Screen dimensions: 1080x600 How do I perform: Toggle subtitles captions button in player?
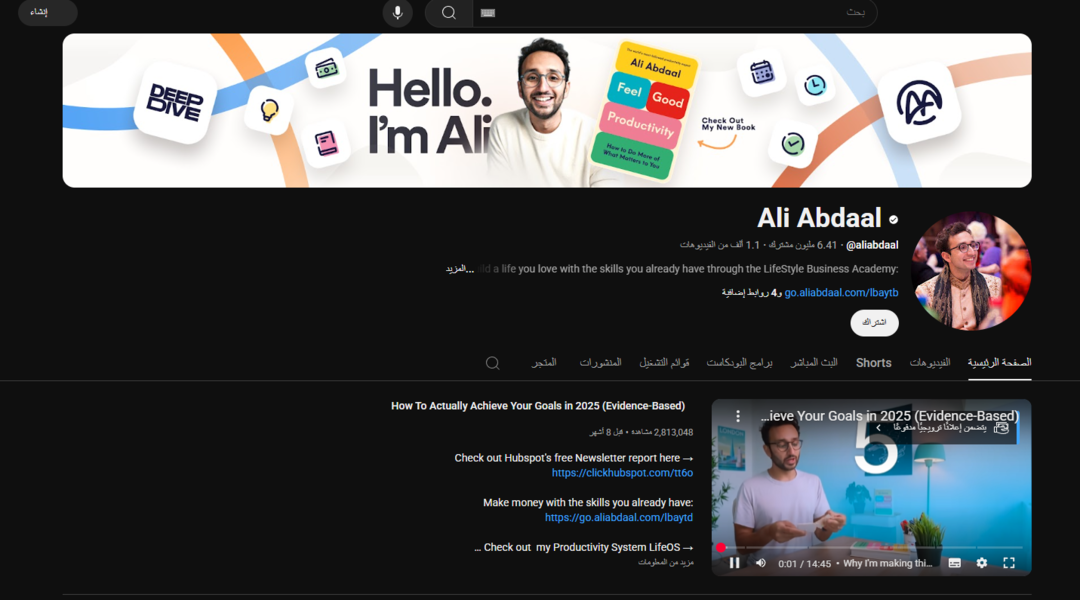pos(955,563)
